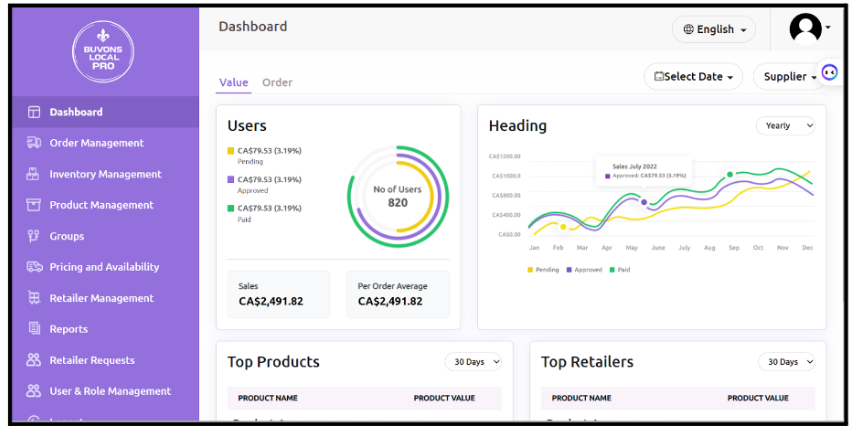Open the English language dropdown
This screenshot has width=853, height=431.
click(714, 29)
